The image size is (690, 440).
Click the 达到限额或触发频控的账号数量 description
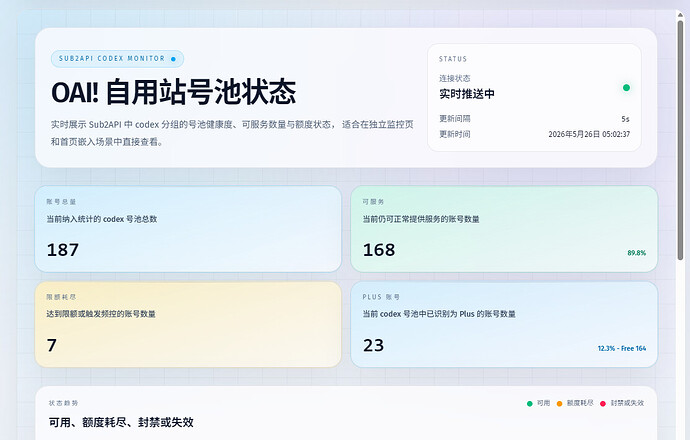[101, 314]
